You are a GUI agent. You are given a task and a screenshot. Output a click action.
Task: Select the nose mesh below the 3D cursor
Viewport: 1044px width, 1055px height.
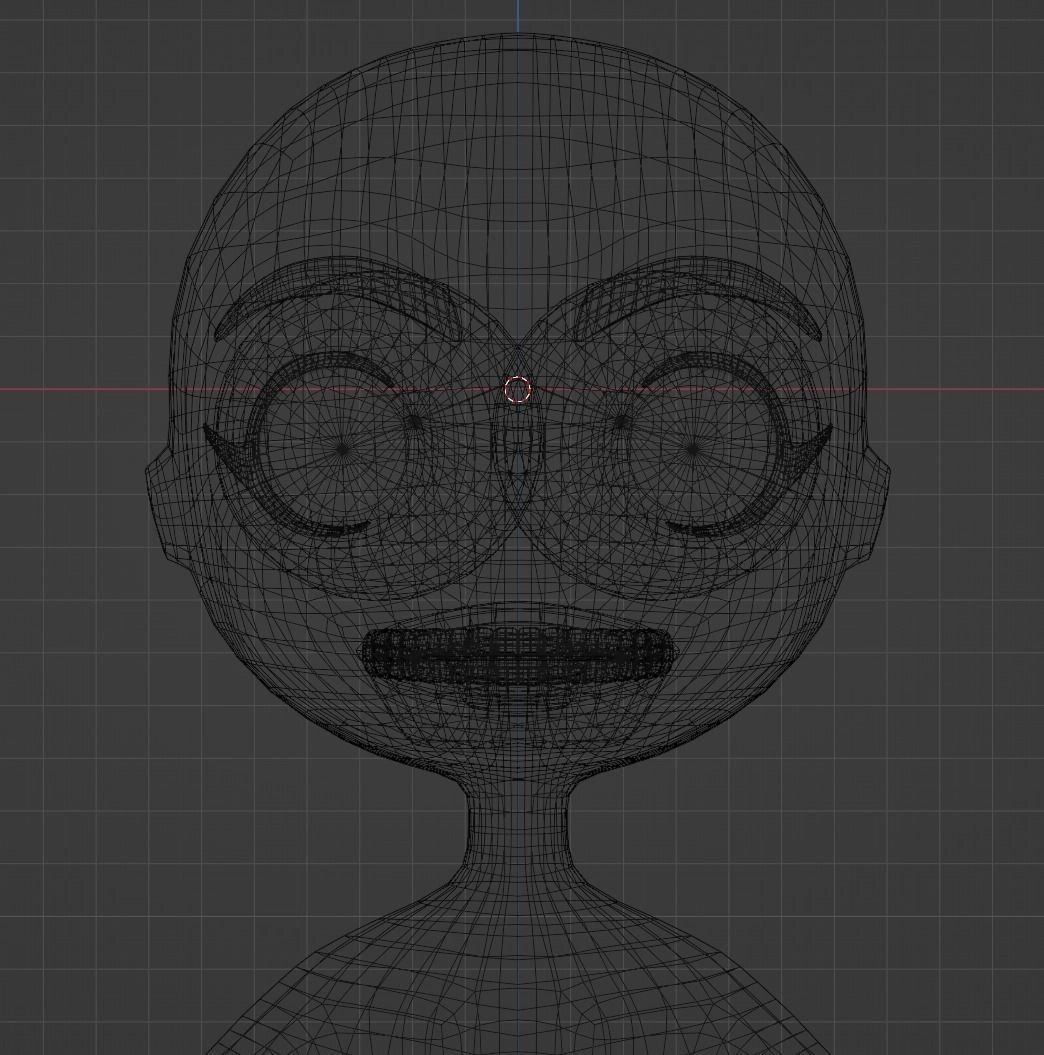(x=517, y=451)
